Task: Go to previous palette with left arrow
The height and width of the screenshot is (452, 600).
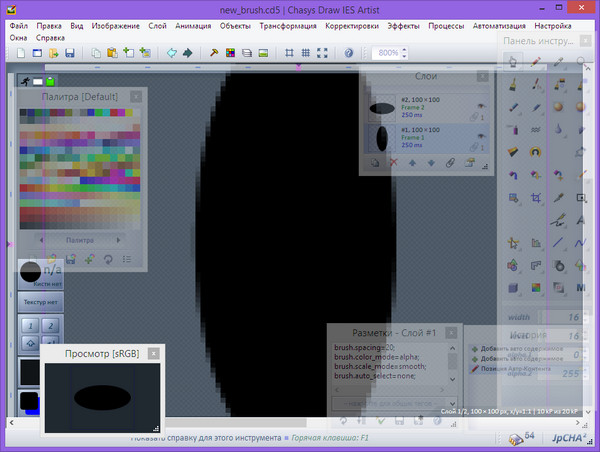Action: [x=42, y=241]
